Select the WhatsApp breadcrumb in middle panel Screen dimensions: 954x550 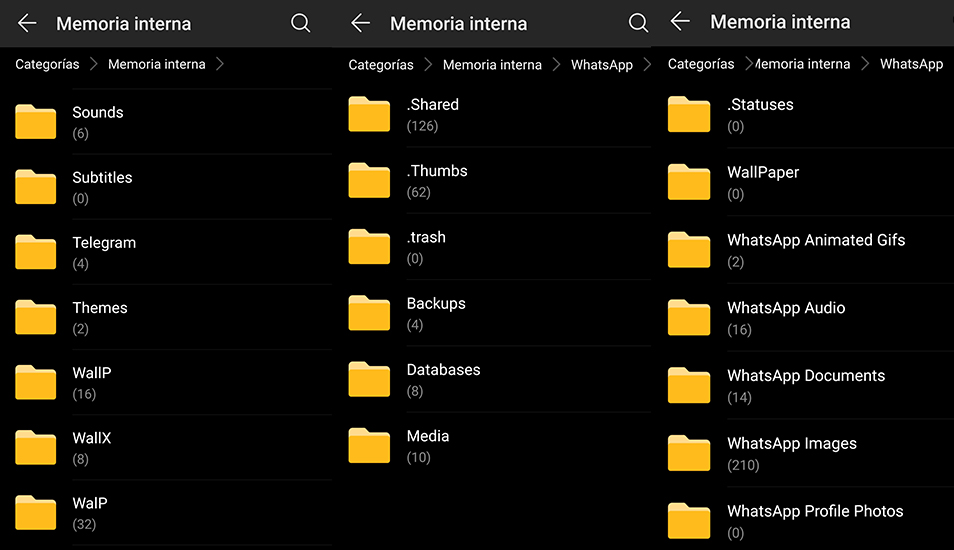point(602,64)
